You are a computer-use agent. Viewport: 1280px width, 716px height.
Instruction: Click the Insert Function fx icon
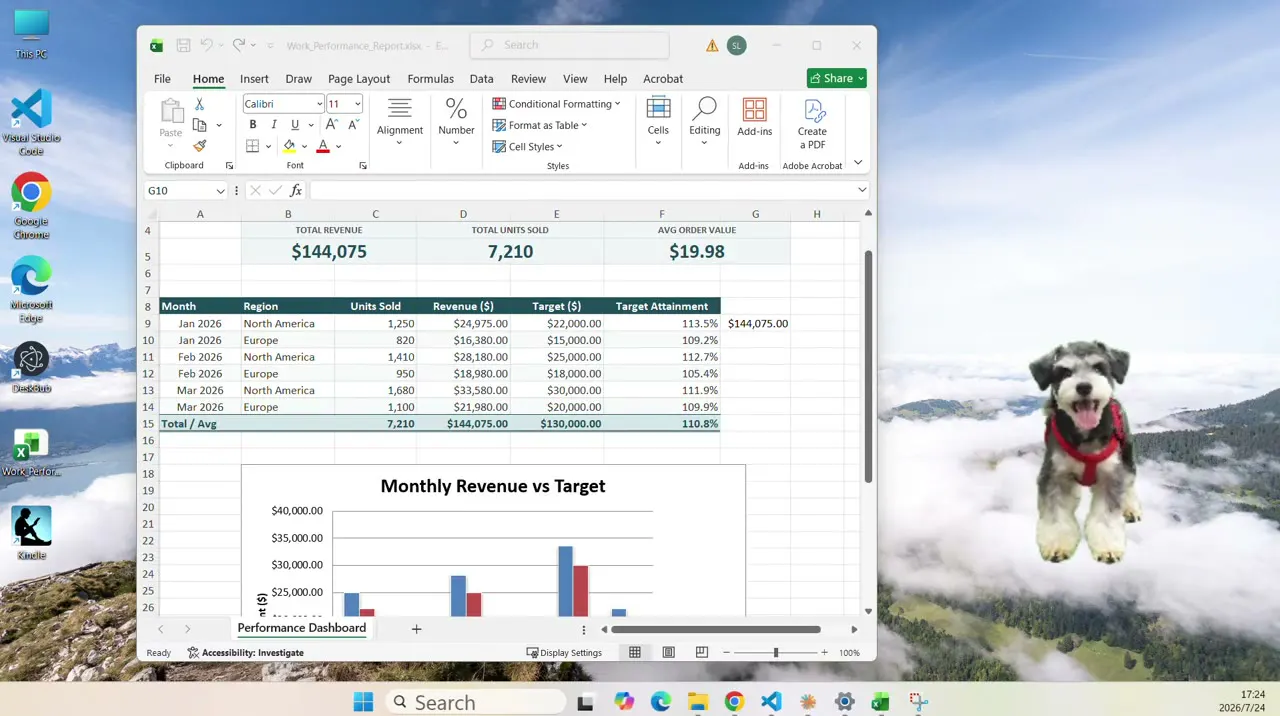coord(296,190)
